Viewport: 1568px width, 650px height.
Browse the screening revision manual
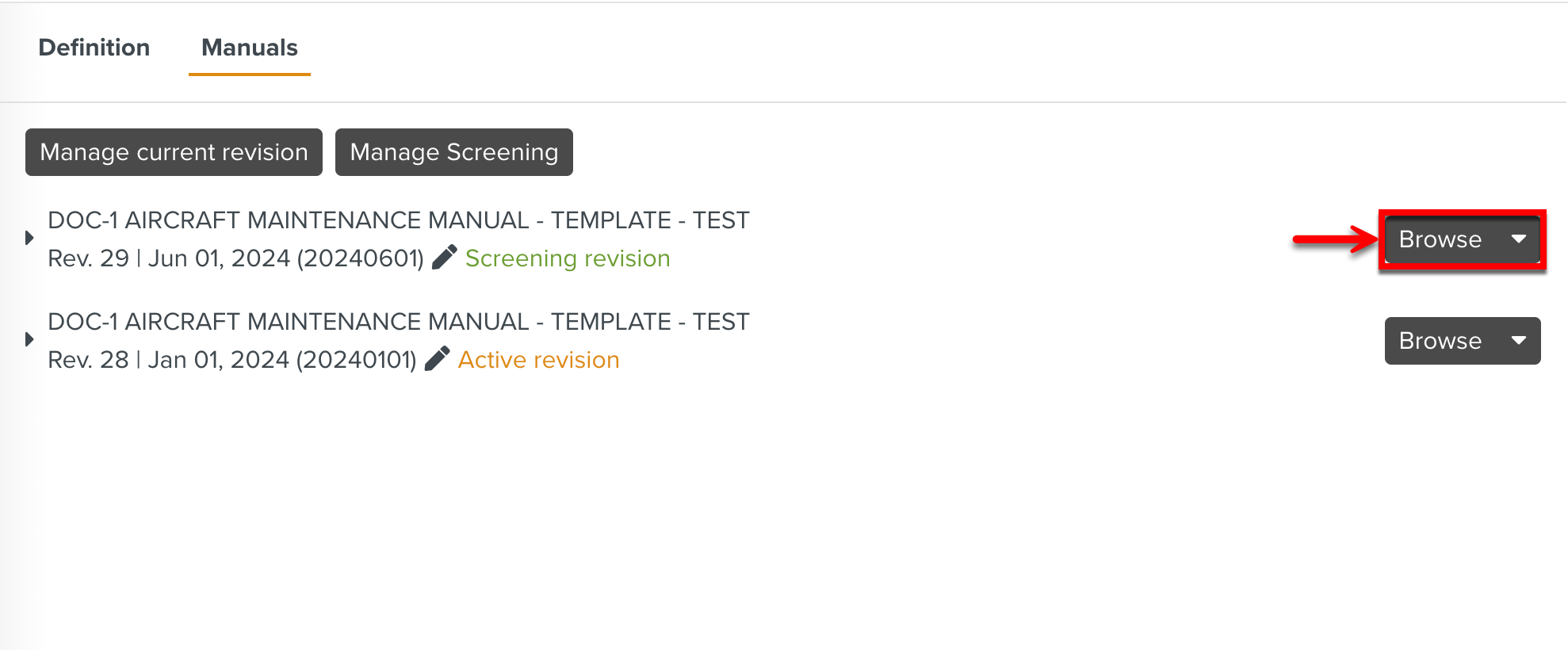click(x=1440, y=239)
